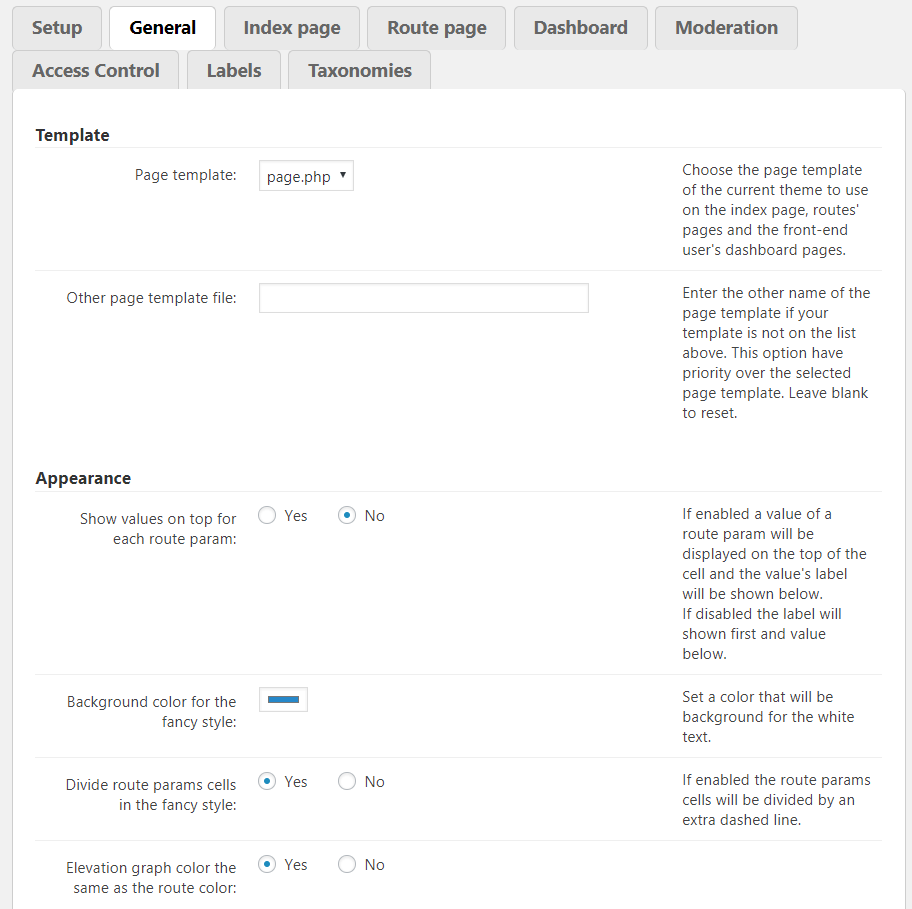The image size is (912, 909).
Task: Enable Elevation graph color same as route
Action: tap(267, 865)
